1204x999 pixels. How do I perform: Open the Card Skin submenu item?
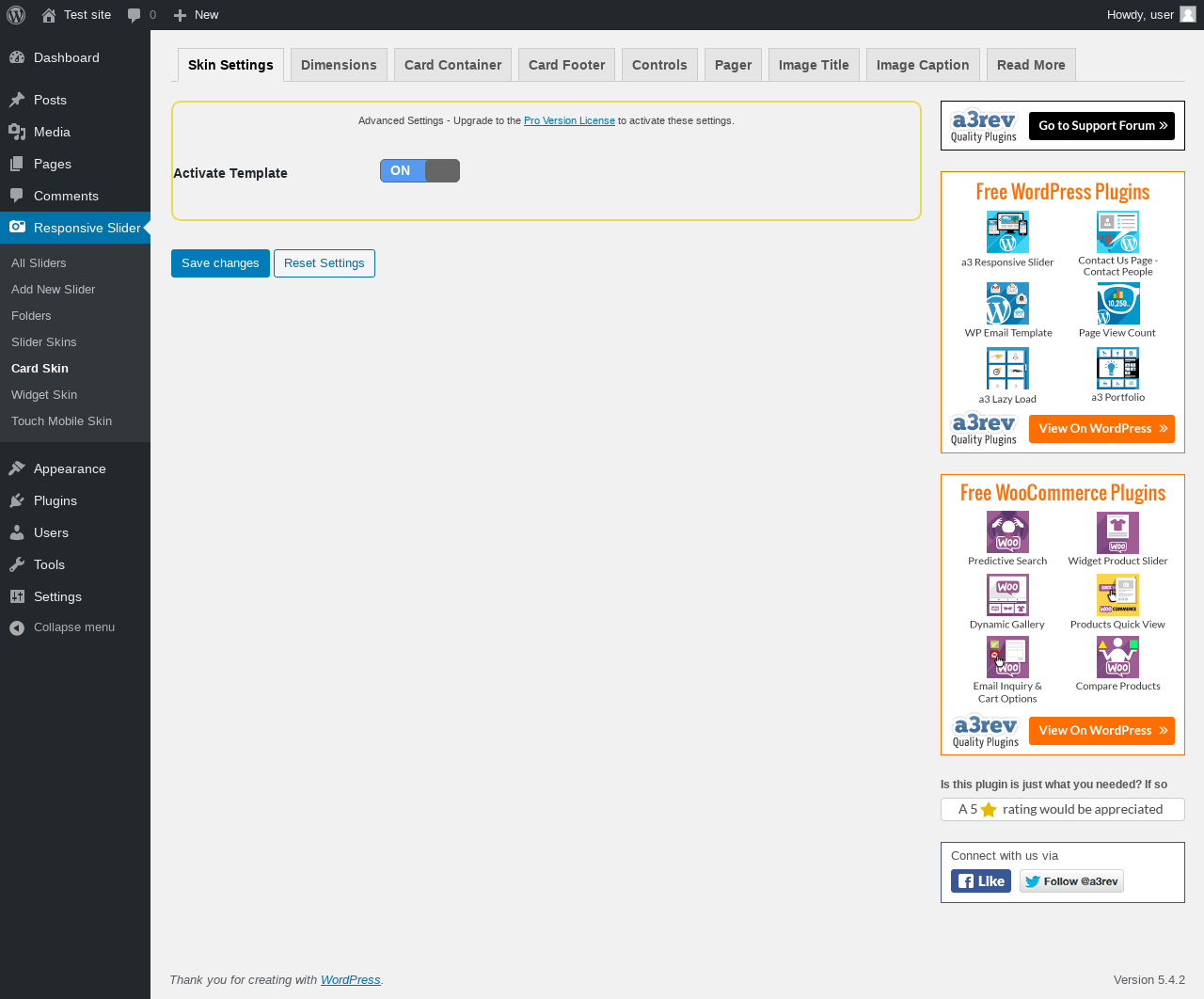pyautogui.click(x=40, y=368)
